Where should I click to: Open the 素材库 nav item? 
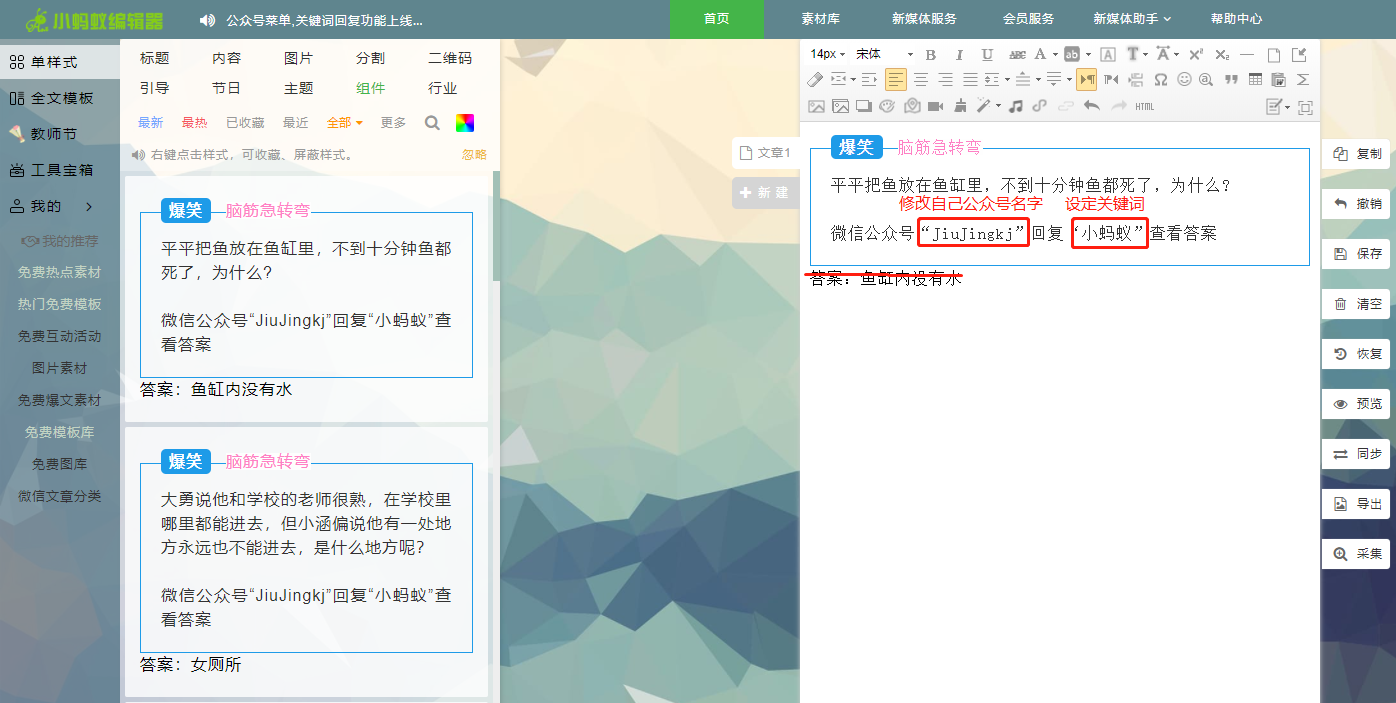click(x=820, y=19)
